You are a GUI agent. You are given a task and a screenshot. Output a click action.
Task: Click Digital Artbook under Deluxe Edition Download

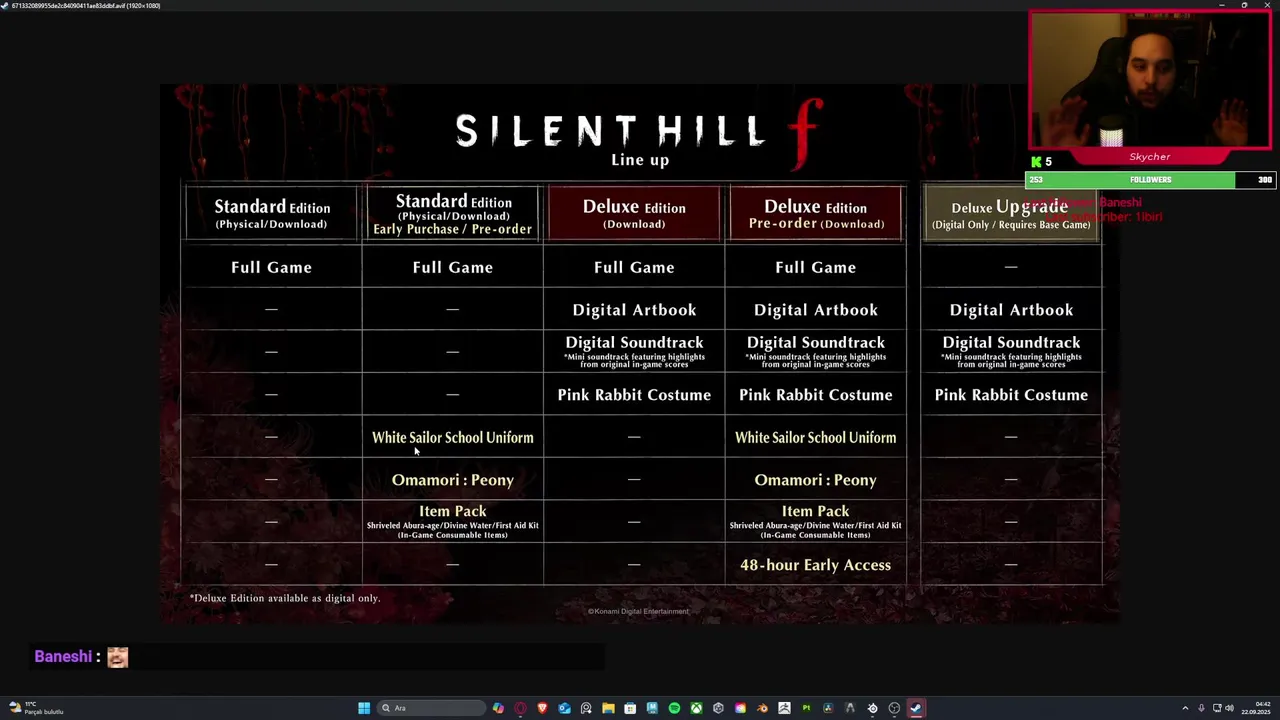634,310
